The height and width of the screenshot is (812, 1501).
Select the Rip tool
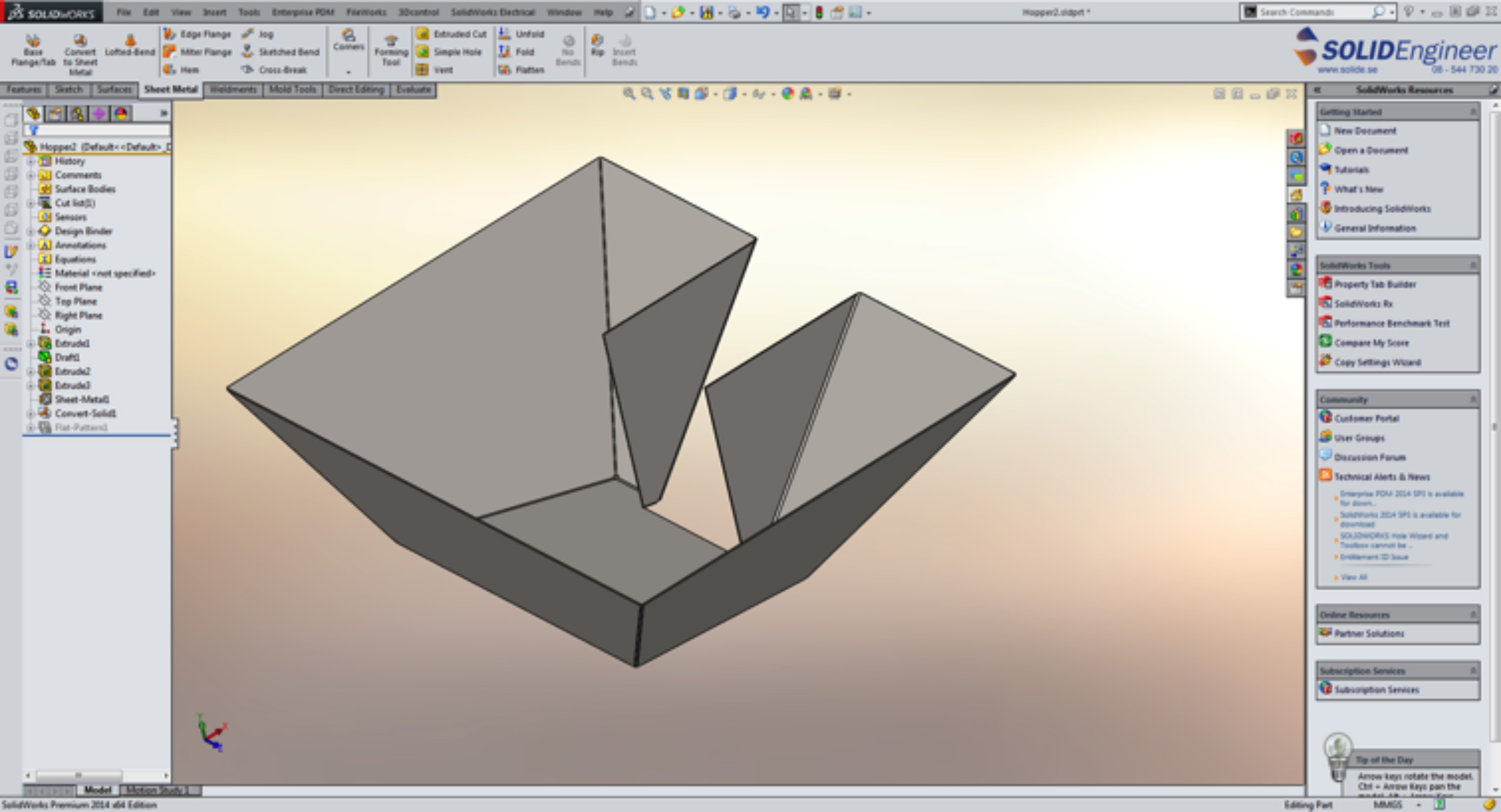tap(597, 45)
